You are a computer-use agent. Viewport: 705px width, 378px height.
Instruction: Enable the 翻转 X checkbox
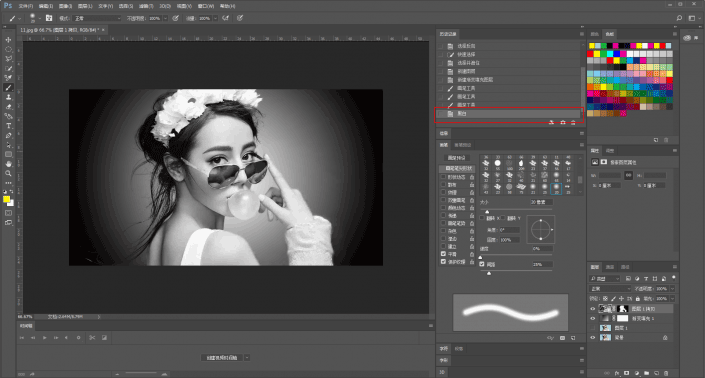(482, 218)
